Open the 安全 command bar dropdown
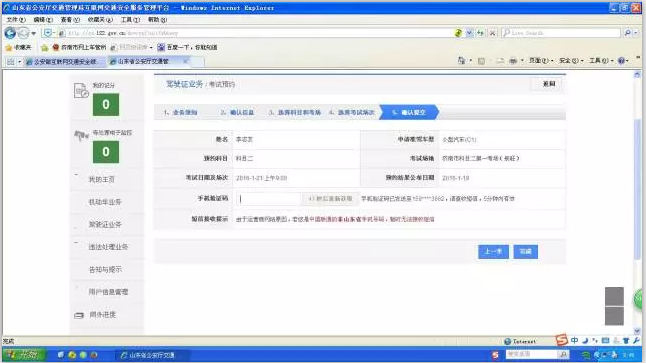Image resolution: width=646 pixels, height=363 pixels. point(571,61)
